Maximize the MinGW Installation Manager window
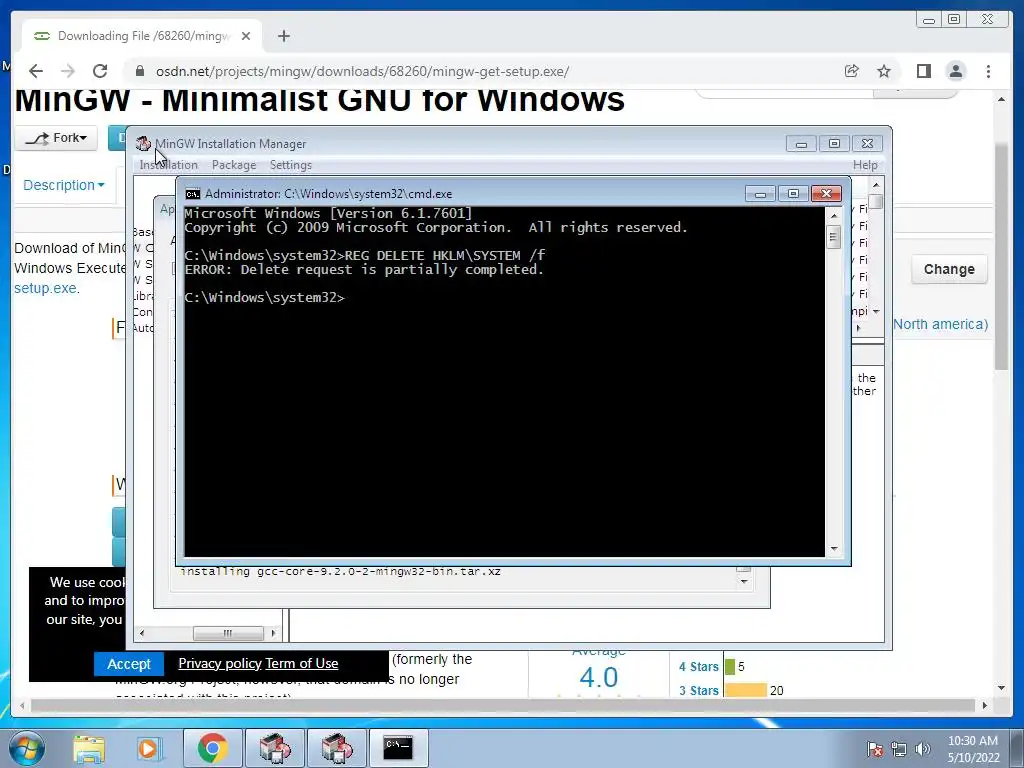 tap(835, 144)
